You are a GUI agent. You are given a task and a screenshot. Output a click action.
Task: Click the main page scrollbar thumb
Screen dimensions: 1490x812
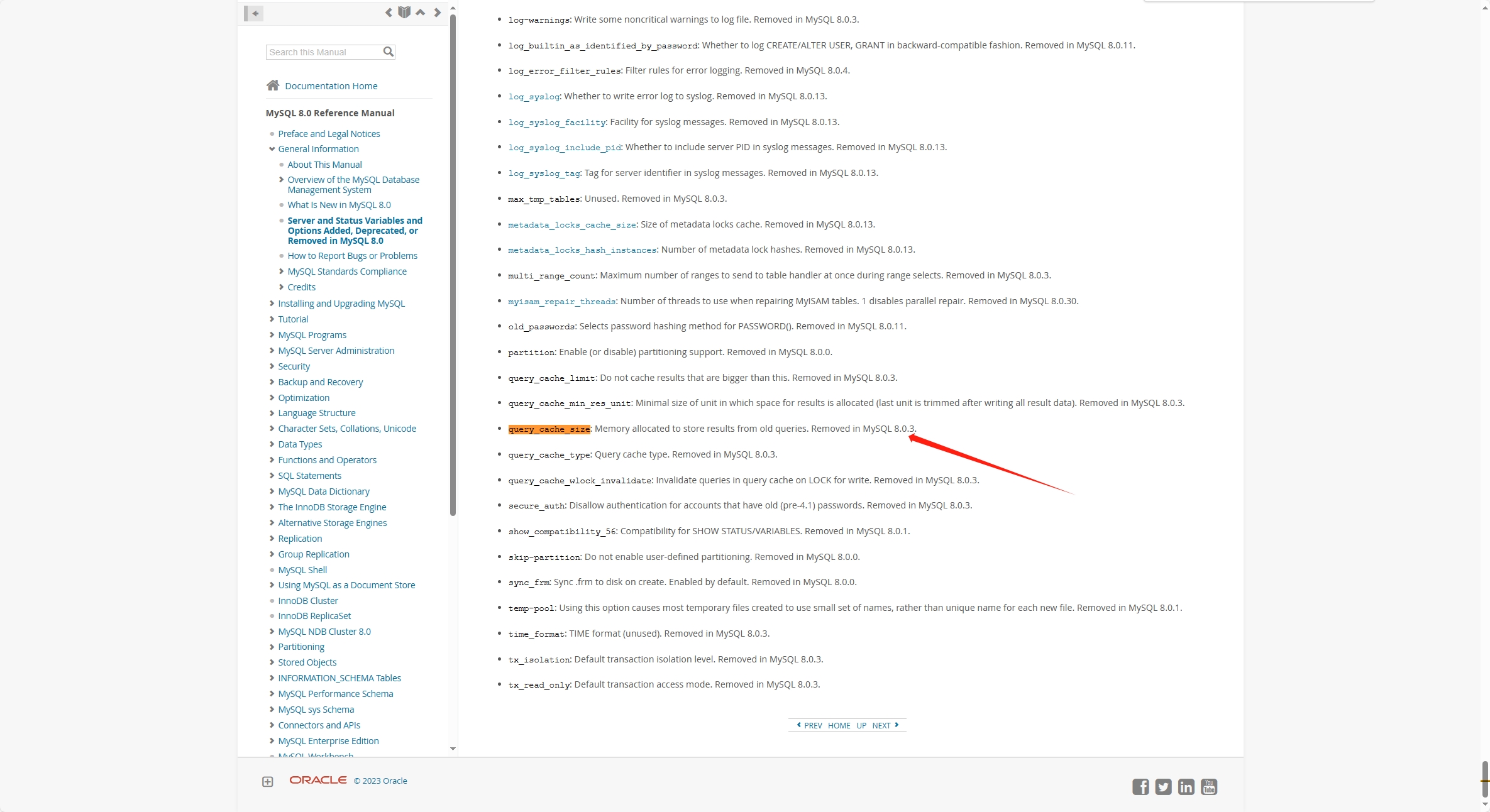[x=1485, y=779]
